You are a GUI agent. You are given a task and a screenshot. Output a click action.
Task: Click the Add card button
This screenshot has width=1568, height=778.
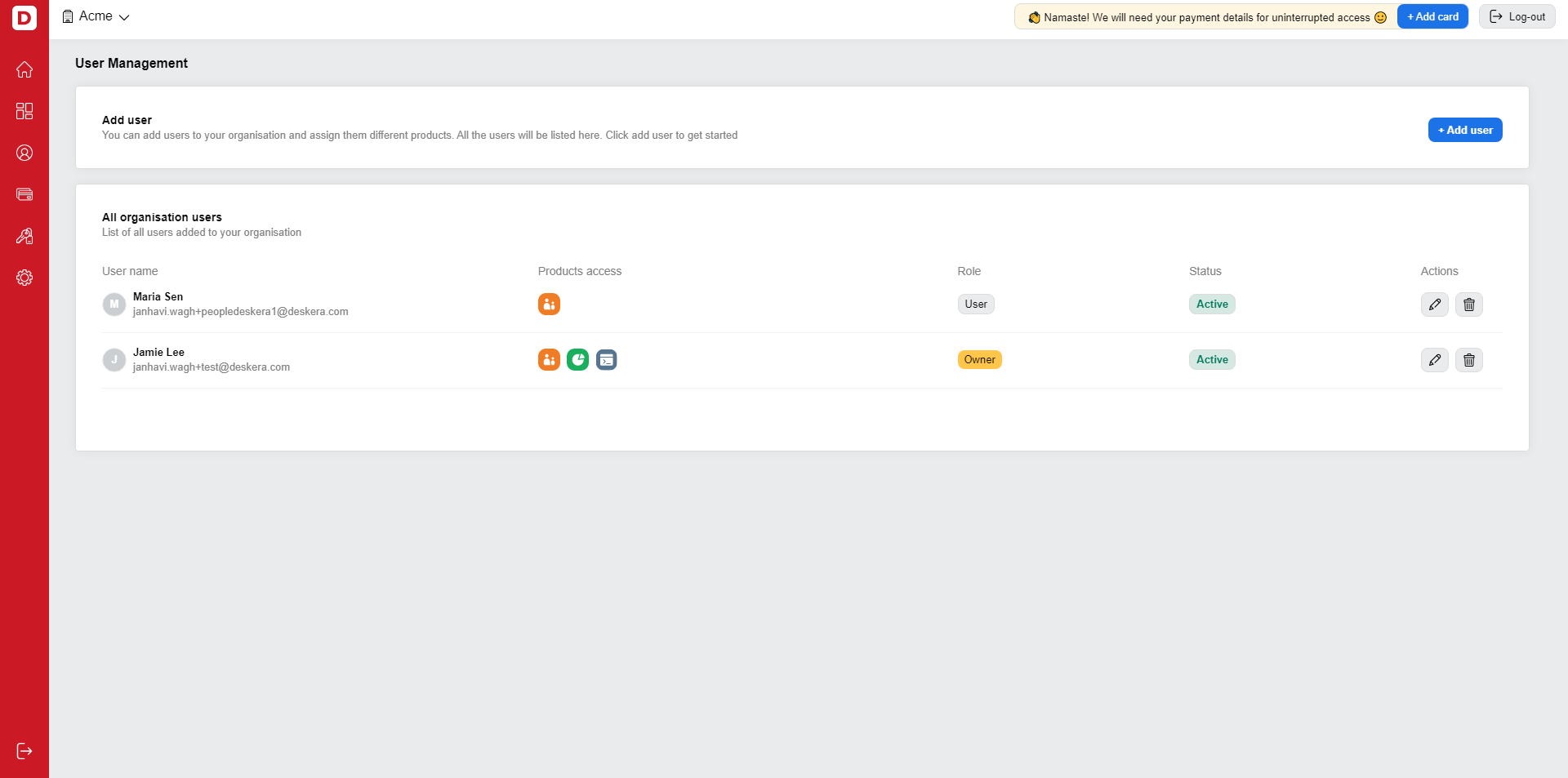click(x=1432, y=16)
